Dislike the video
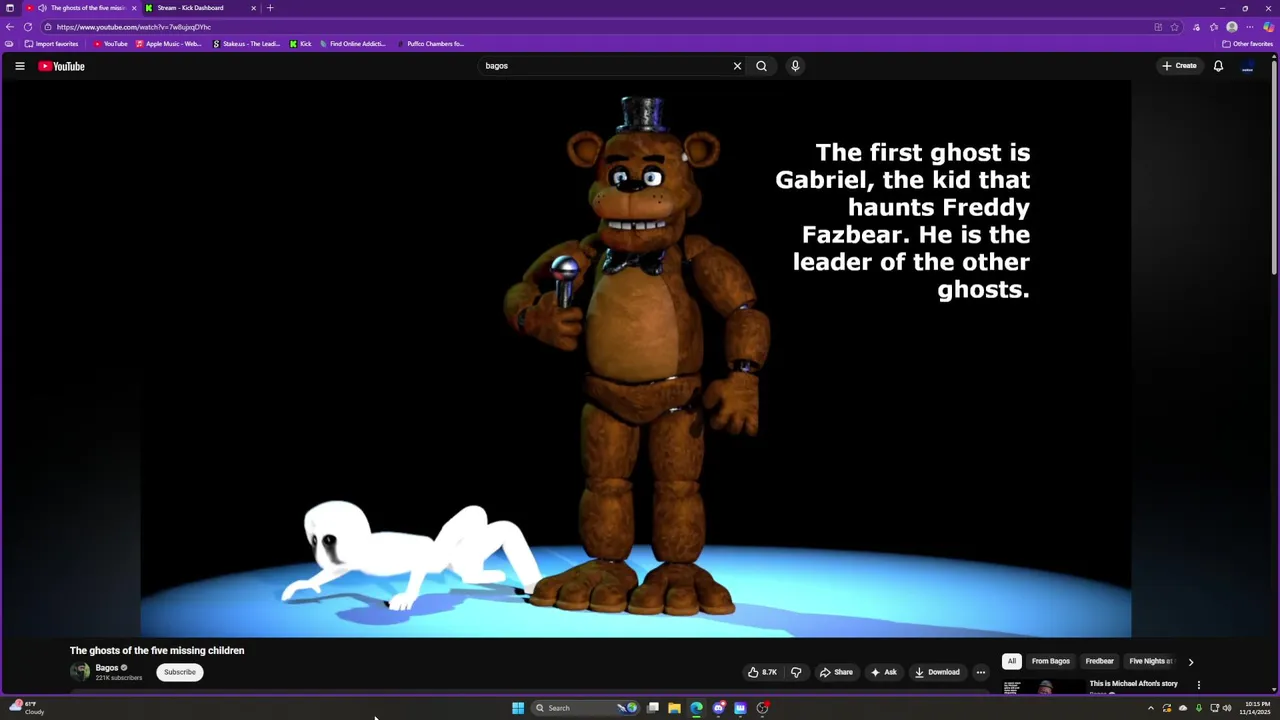1280x720 pixels. (796, 672)
